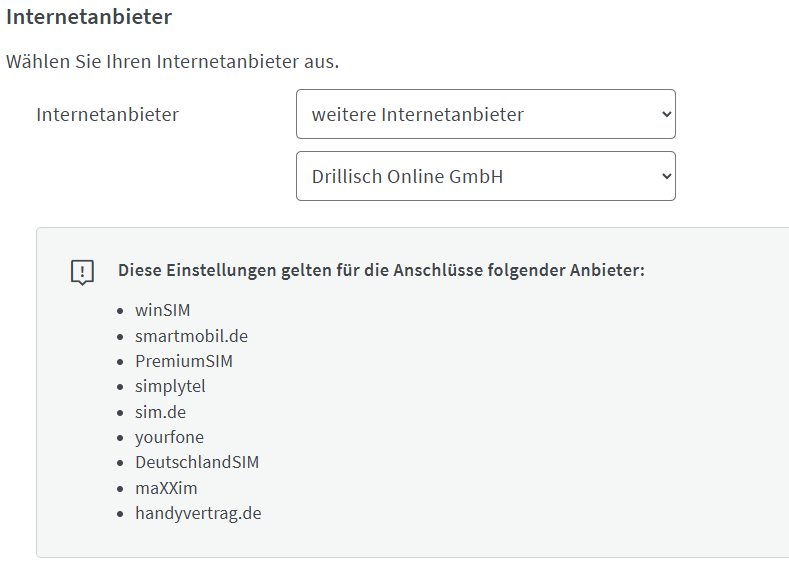Click the chevron arrow of the Drillisch select
This screenshot has height=576, width=789.
(667, 176)
